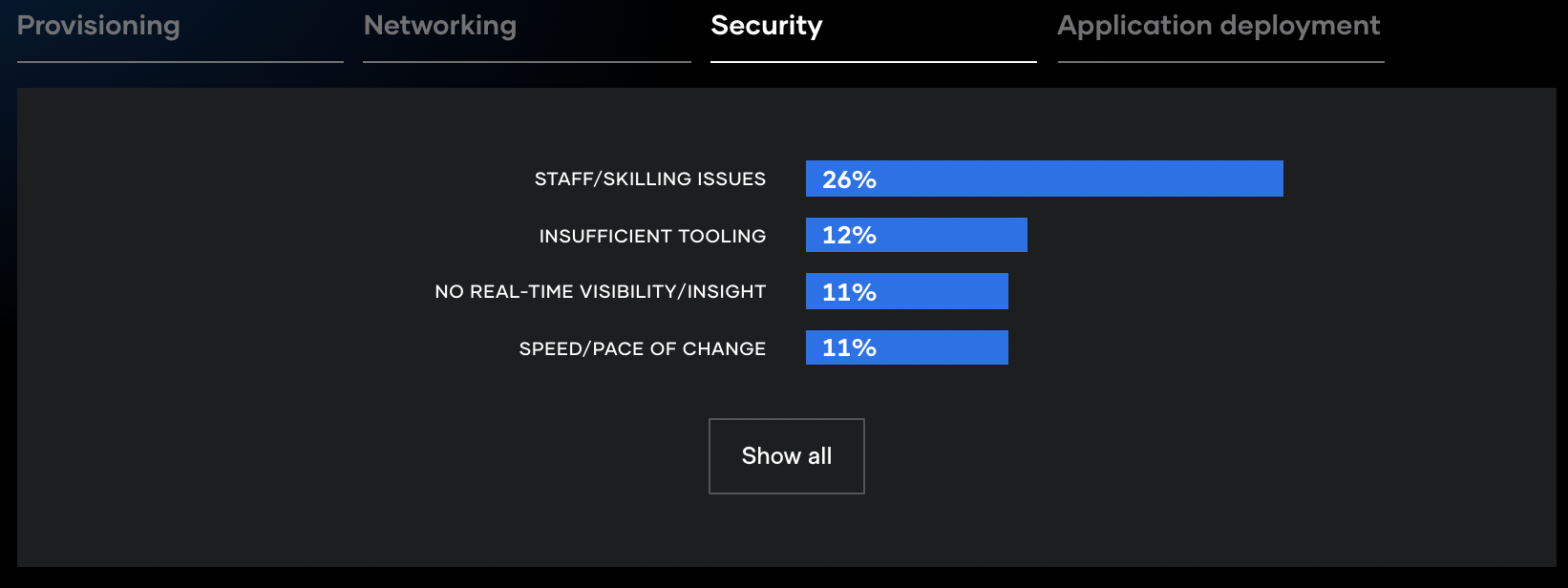Image resolution: width=1568 pixels, height=588 pixels.
Task: Select NO REAL-TIME VISIBILITY/INSIGHT label
Action: pyautogui.click(x=601, y=291)
